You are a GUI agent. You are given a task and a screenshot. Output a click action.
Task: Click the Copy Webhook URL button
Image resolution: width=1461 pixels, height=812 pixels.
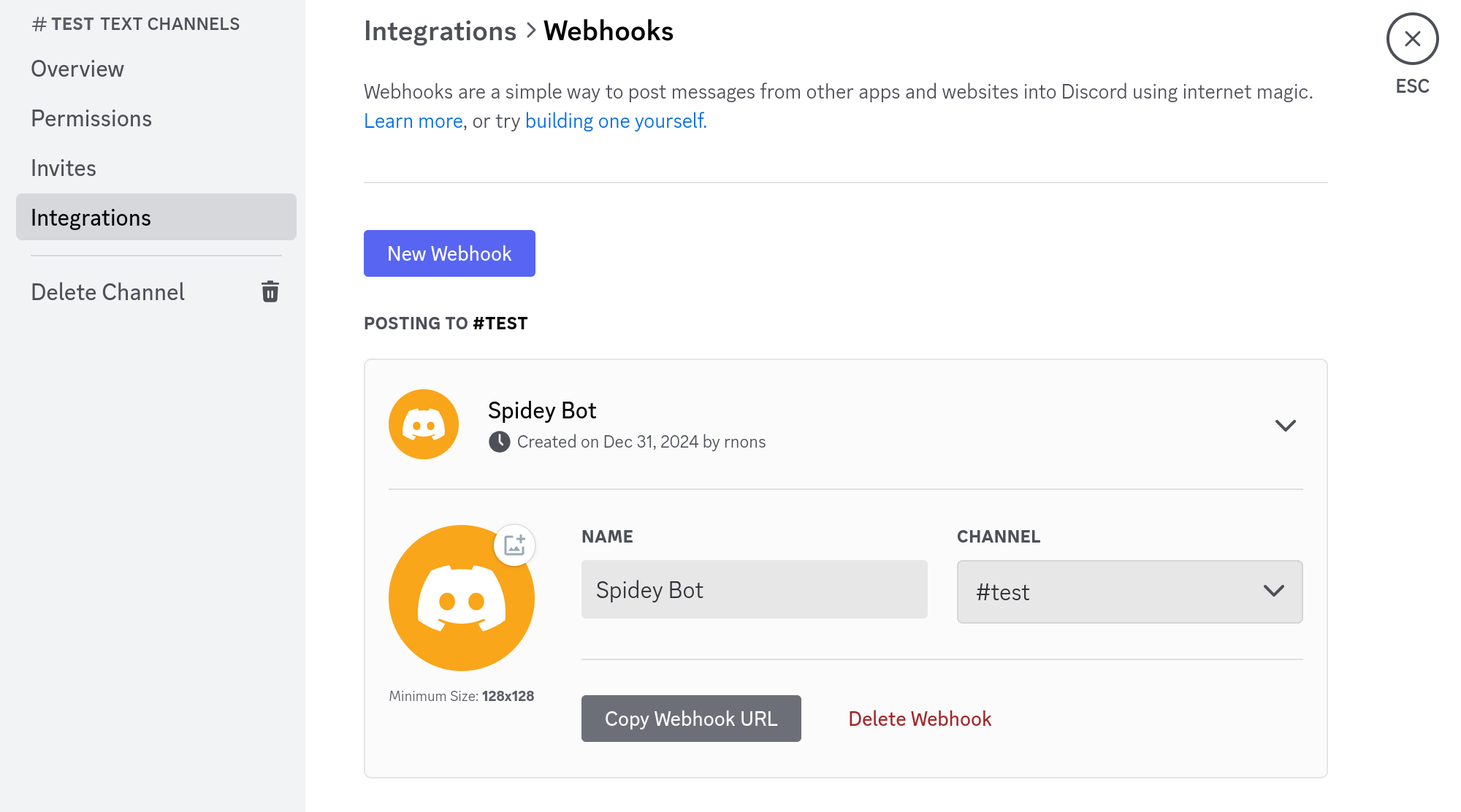[691, 719]
